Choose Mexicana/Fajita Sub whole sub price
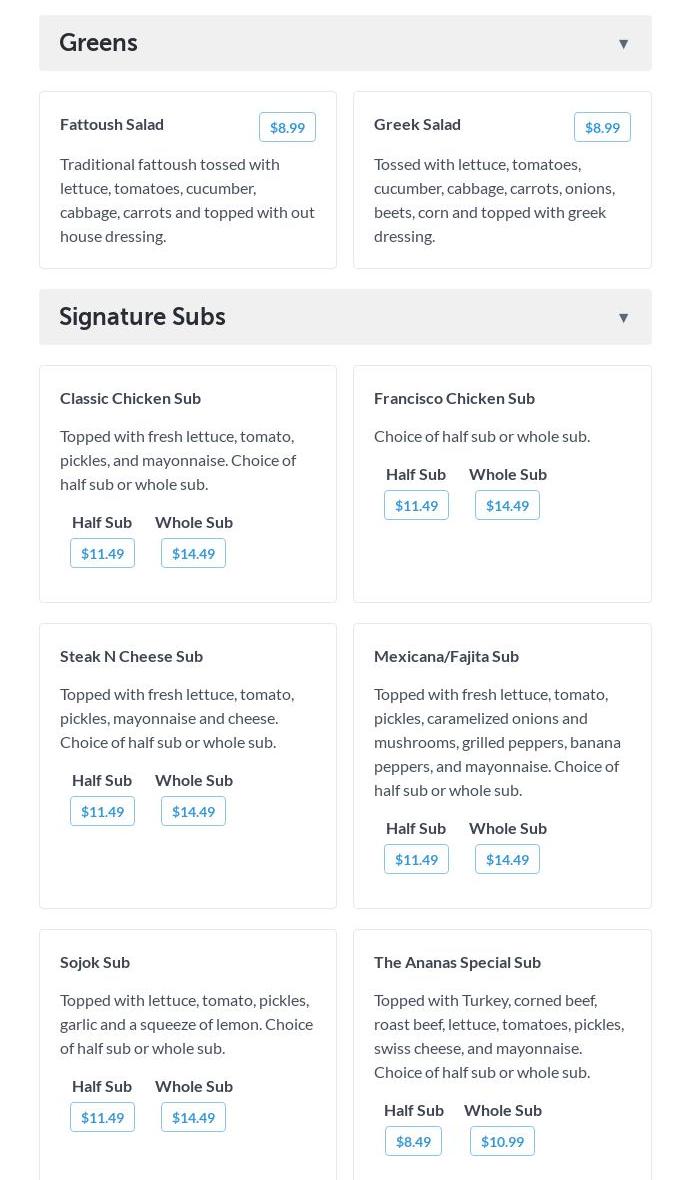 (x=507, y=859)
